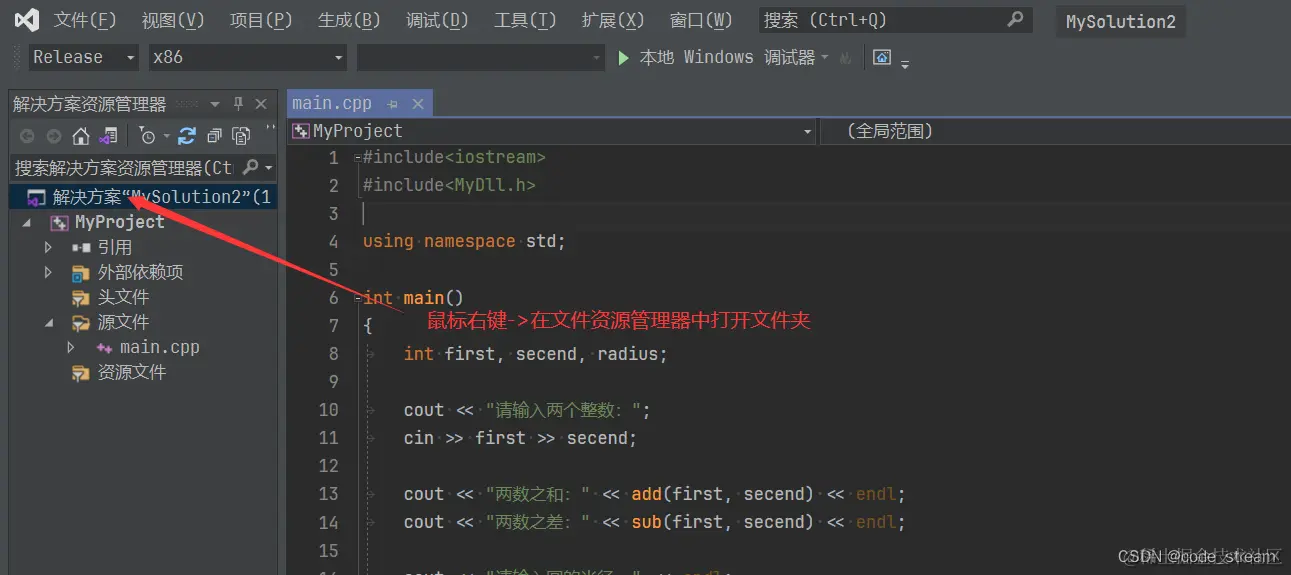Open the empty startup project dropdown
The image size is (1291, 575).
point(481,58)
